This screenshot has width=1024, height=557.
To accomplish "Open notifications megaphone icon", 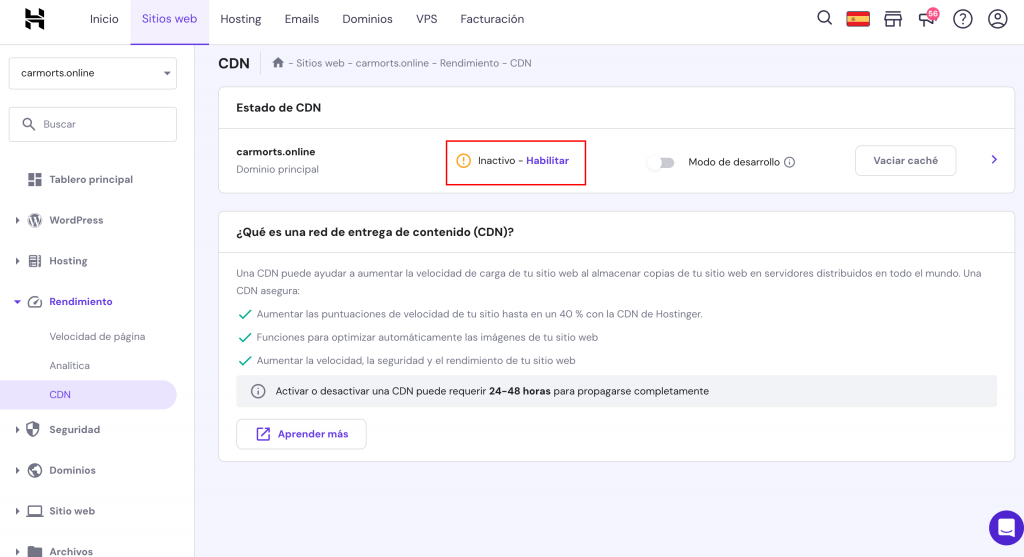I will pyautogui.click(x=927, y=19).
